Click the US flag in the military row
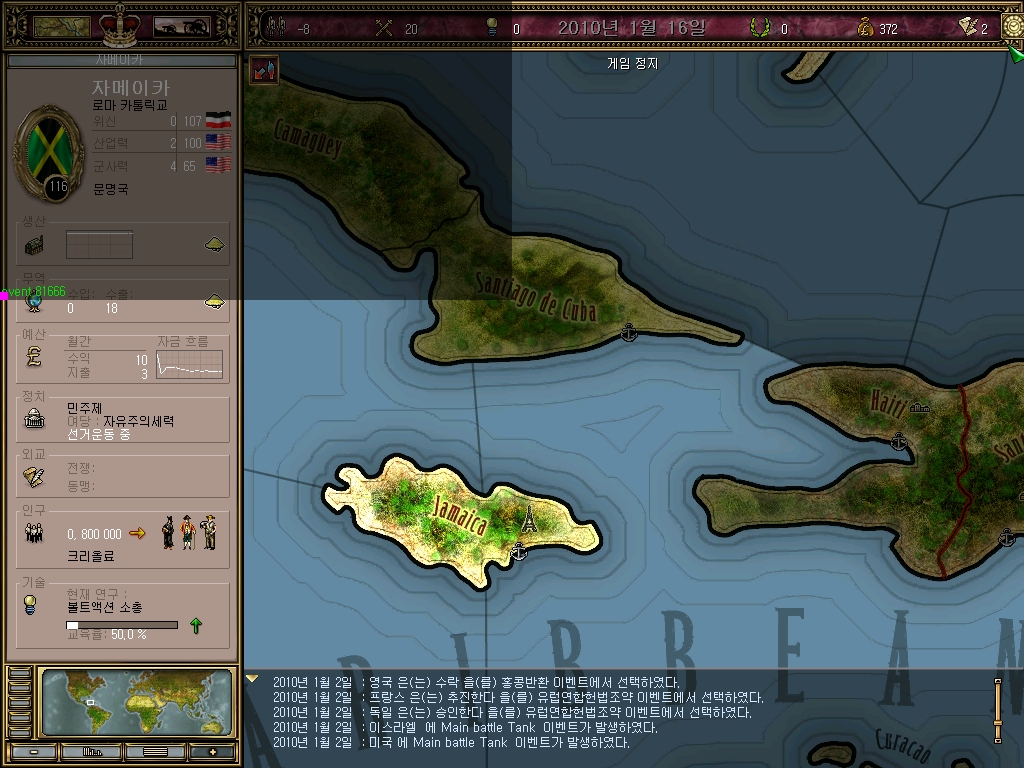The image size is (1024, 768). pos(218,165)
